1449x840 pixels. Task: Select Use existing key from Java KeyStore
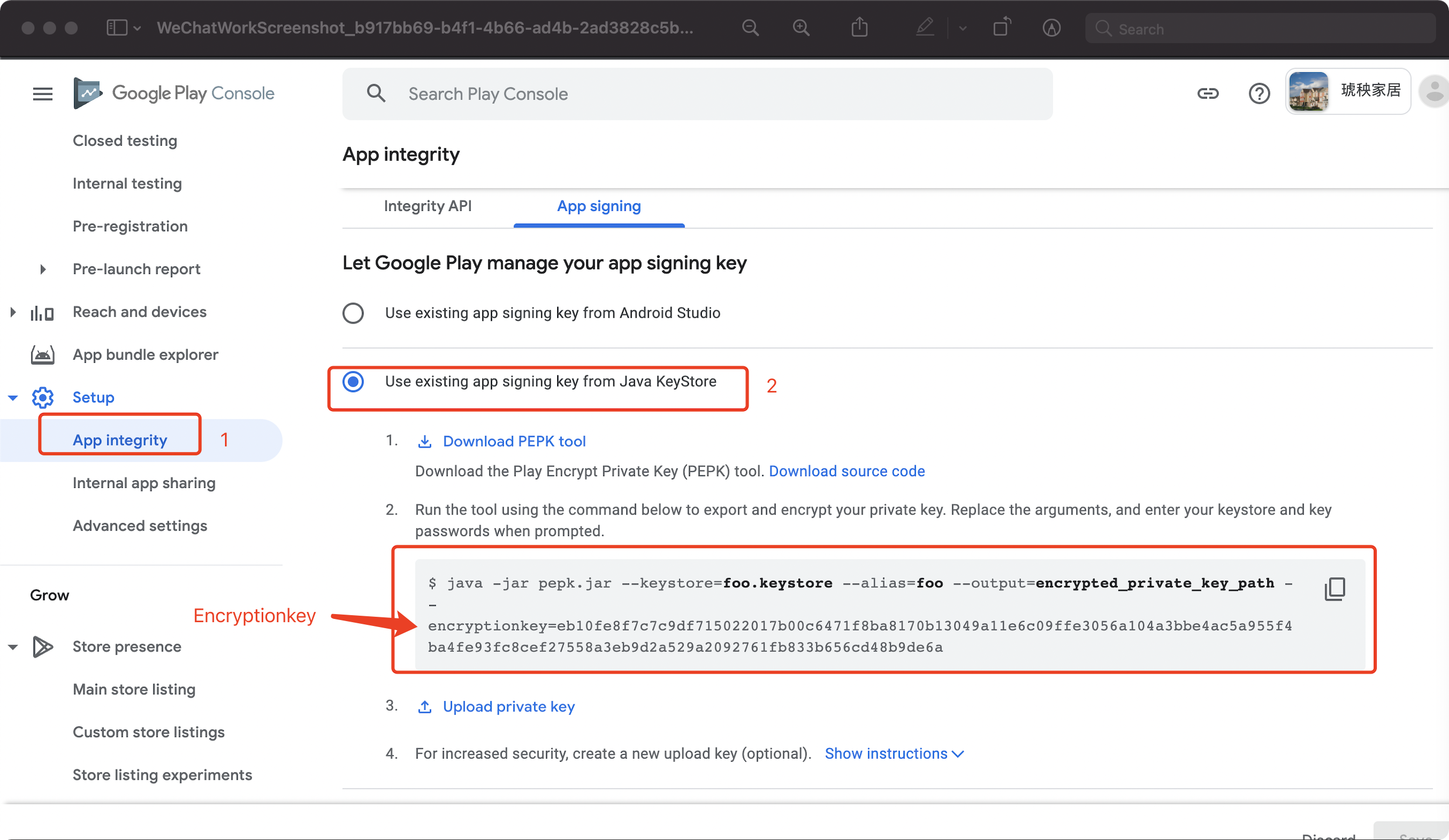353,382
